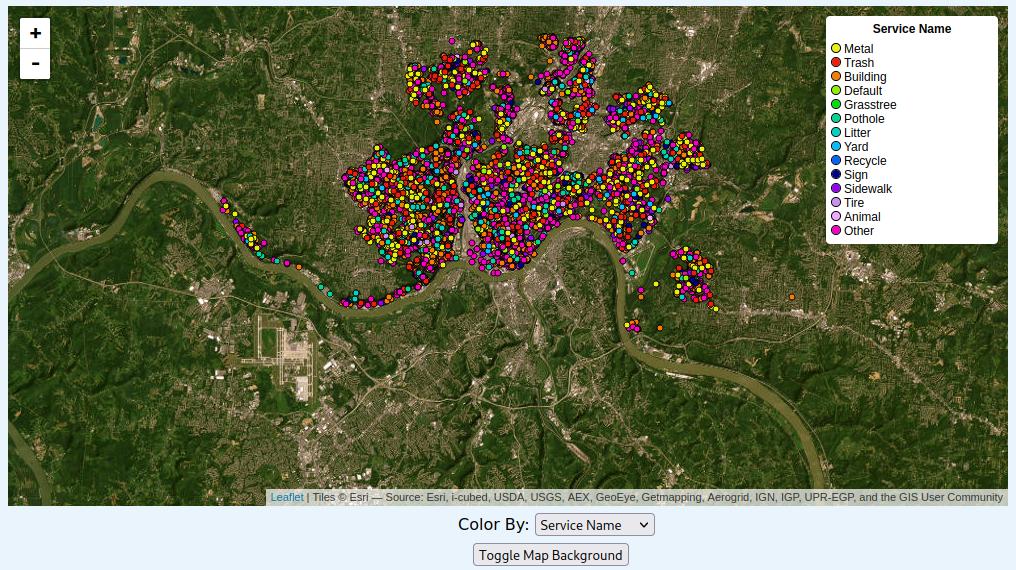Click the teal Pothole legend swatch

click(x=836, y=118)
